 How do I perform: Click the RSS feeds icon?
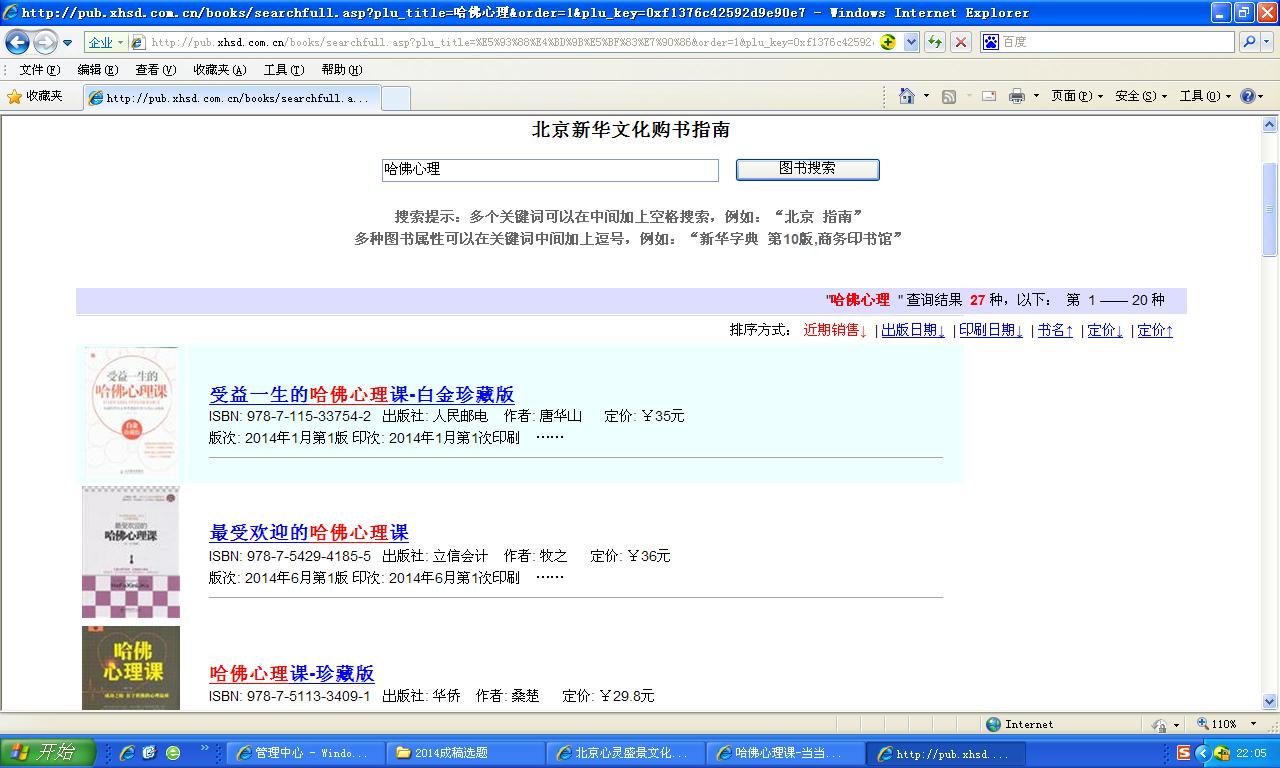949,96
